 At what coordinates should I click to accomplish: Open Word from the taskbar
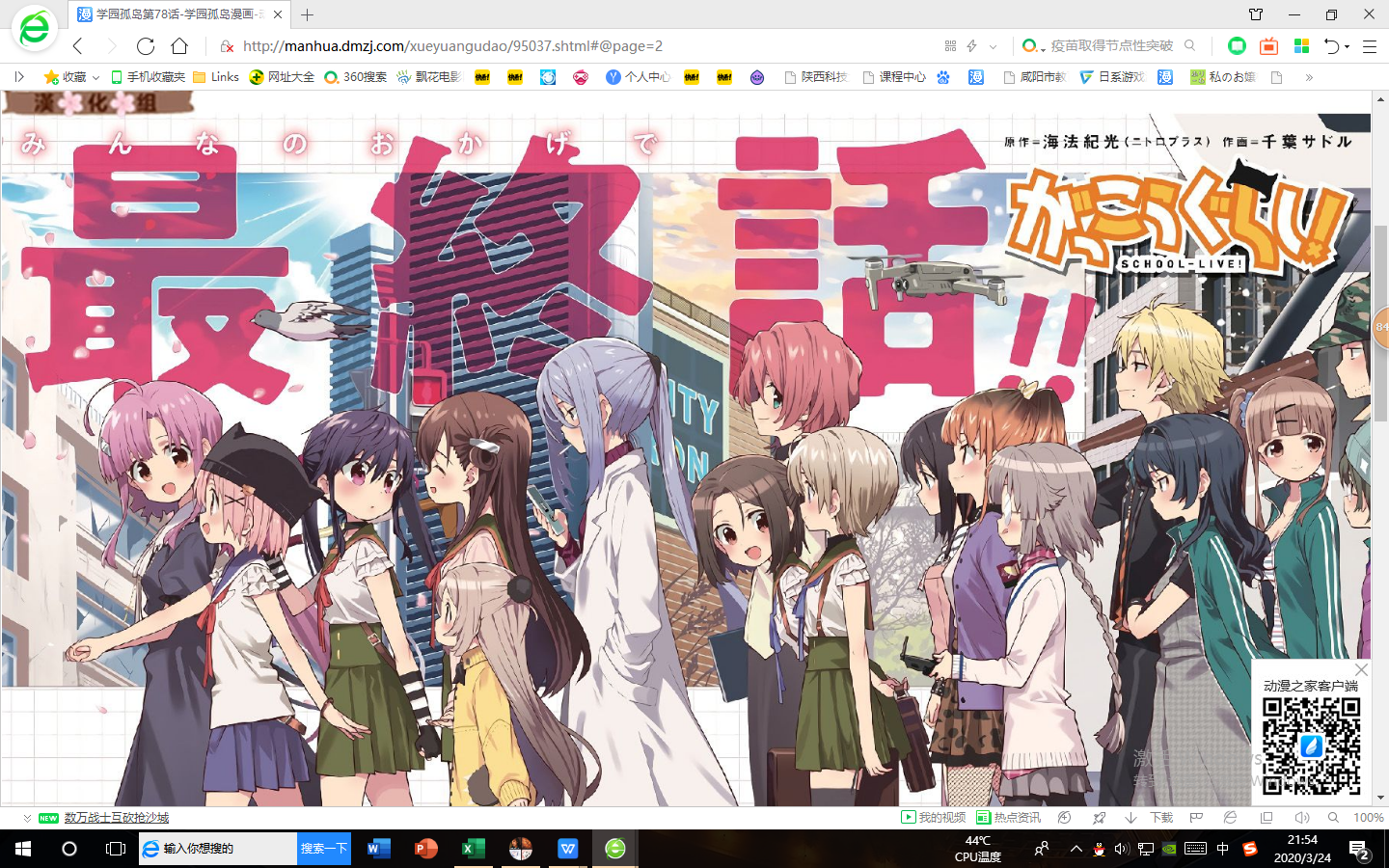(378, 849)
